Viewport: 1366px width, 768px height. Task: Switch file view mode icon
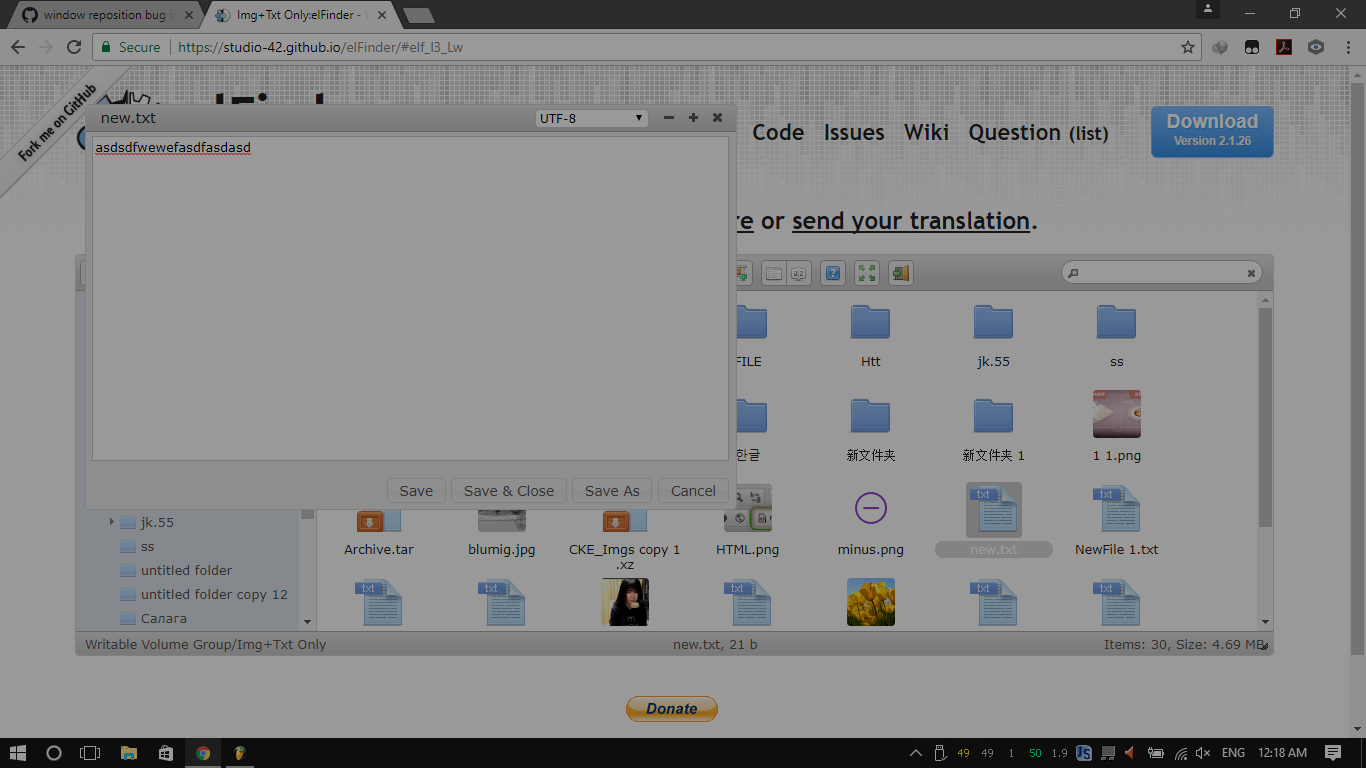coord(774,273)
